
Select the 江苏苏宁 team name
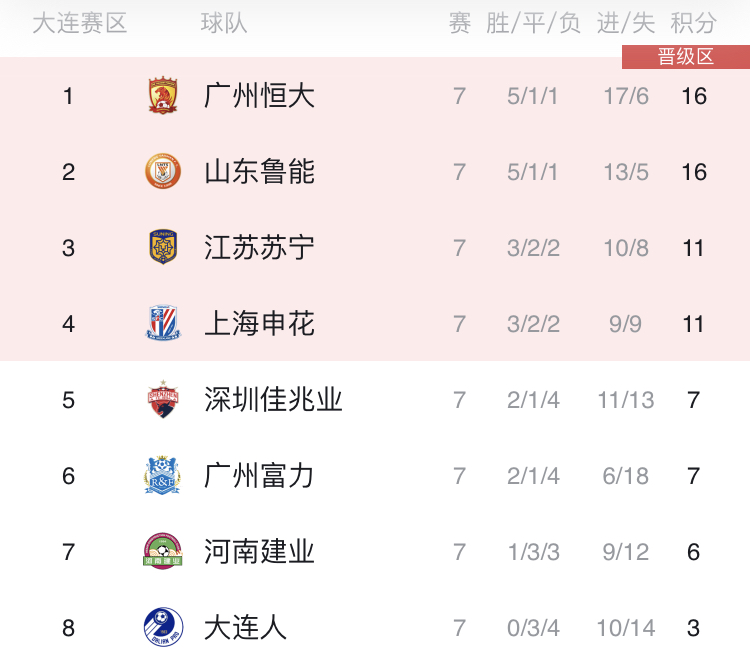tap(259, 248)
